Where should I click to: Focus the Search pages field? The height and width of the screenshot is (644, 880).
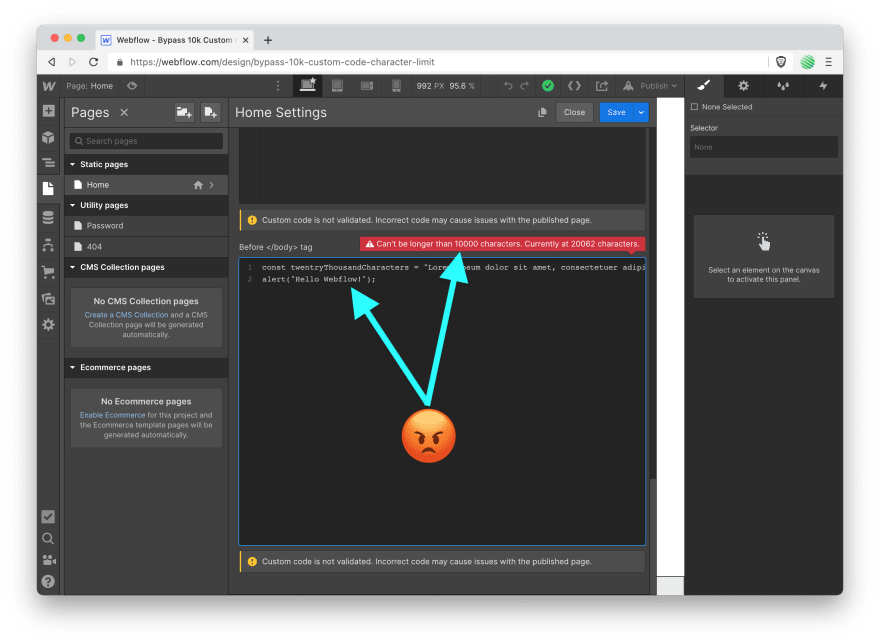(146, 141)
